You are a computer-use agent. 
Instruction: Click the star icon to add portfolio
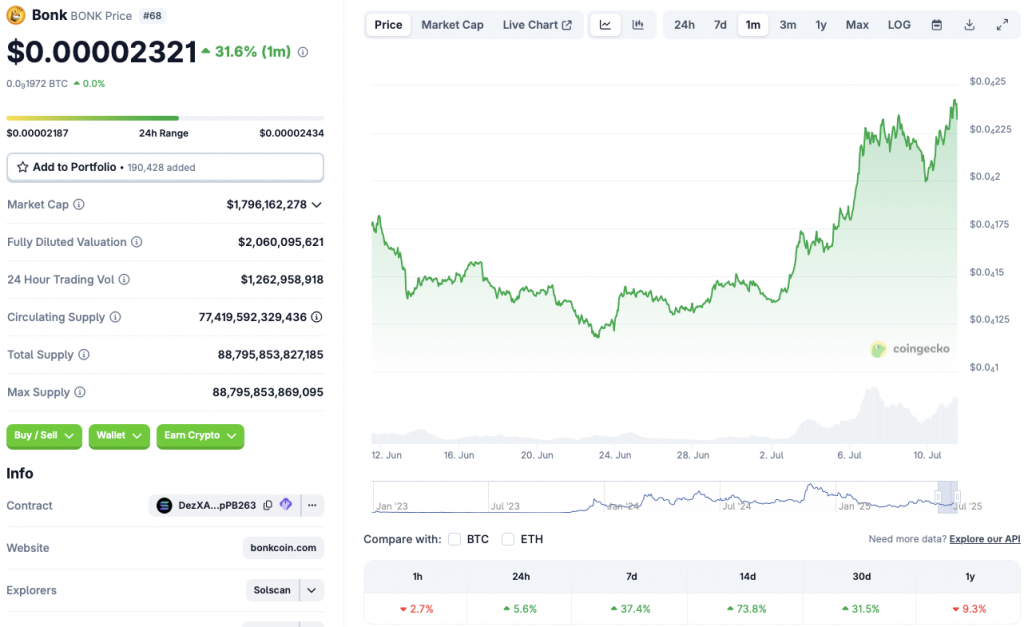pyautogui.click(x=22, y=167)
